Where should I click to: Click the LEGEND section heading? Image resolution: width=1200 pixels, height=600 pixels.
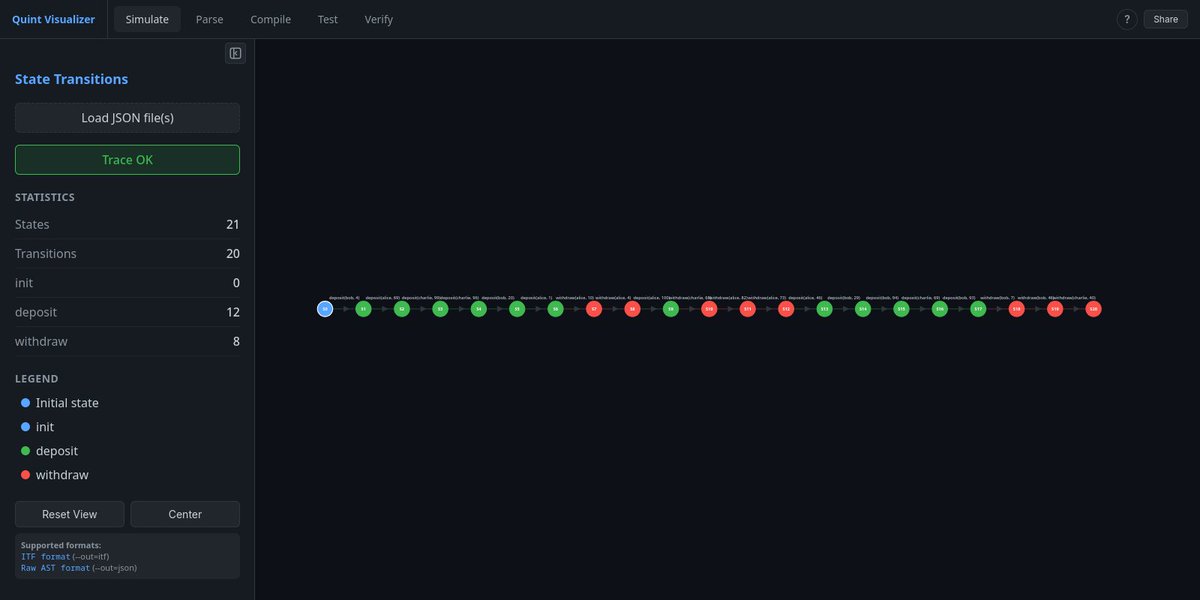pos(37,379)
